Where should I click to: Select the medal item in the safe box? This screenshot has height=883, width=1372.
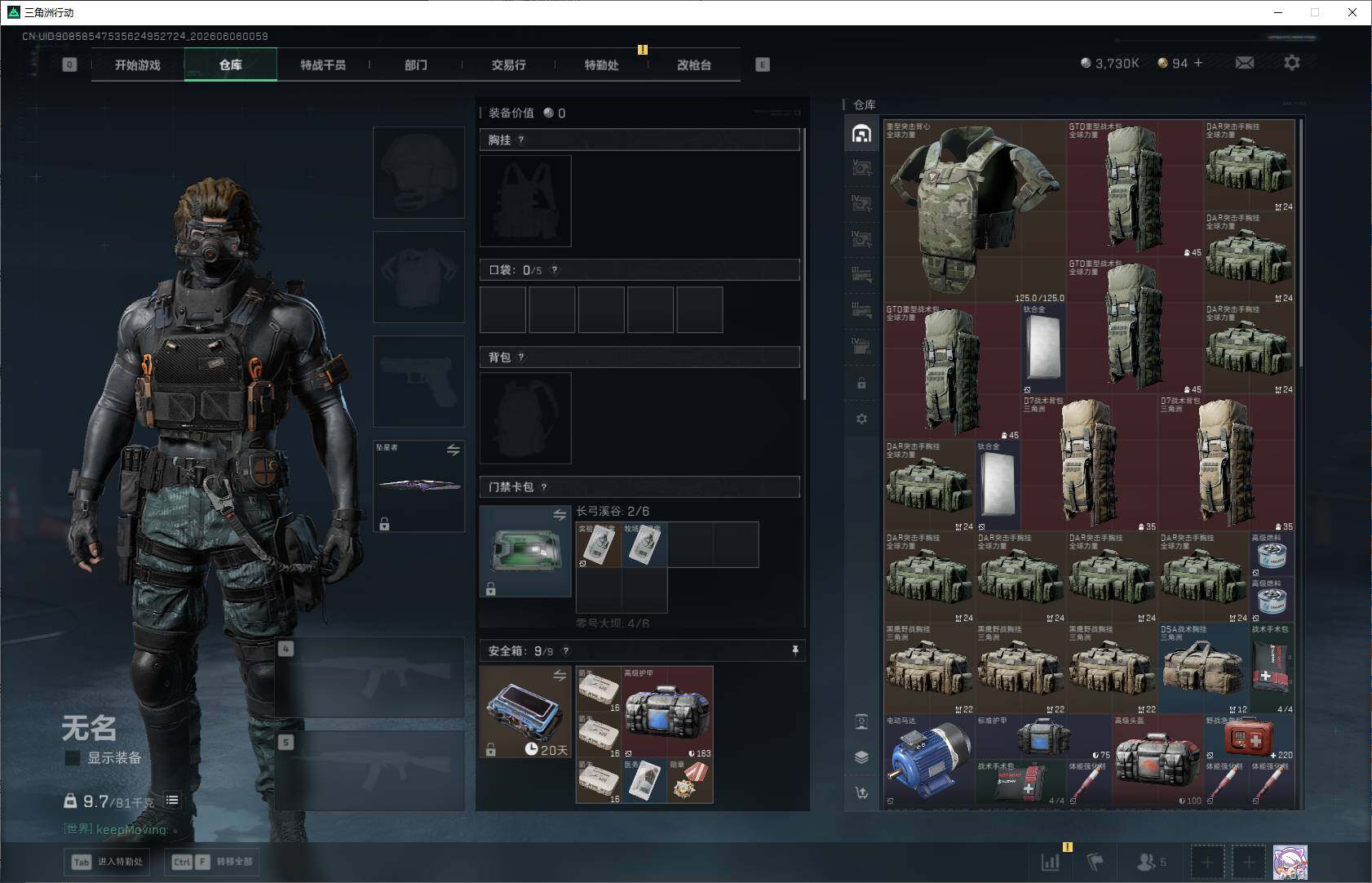(690, 781)
